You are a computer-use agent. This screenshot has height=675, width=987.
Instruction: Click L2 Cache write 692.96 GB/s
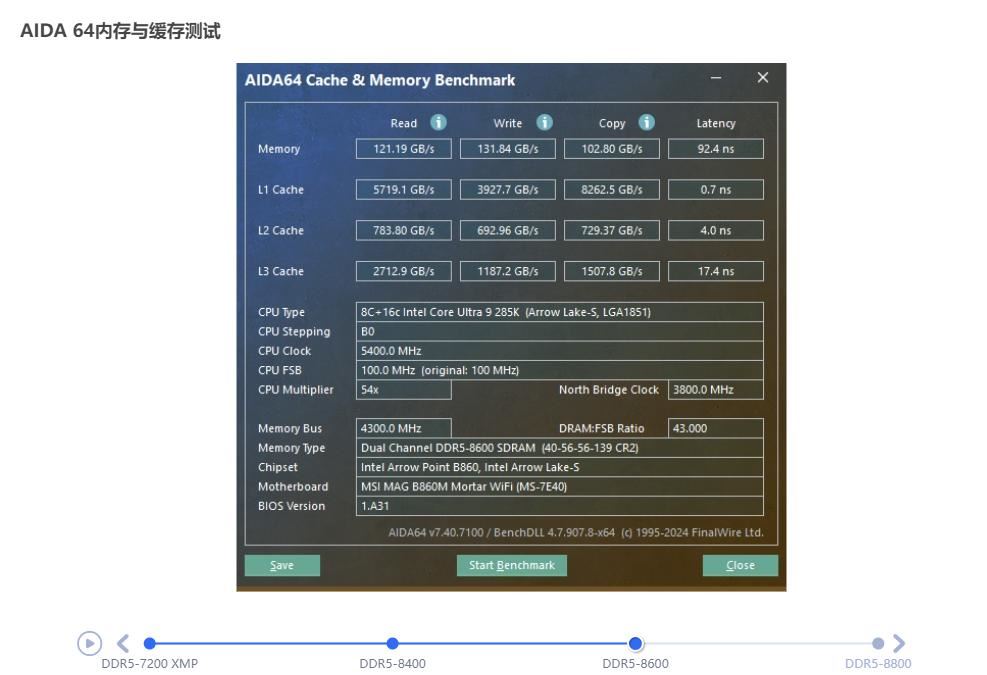[x=508, y=230]
